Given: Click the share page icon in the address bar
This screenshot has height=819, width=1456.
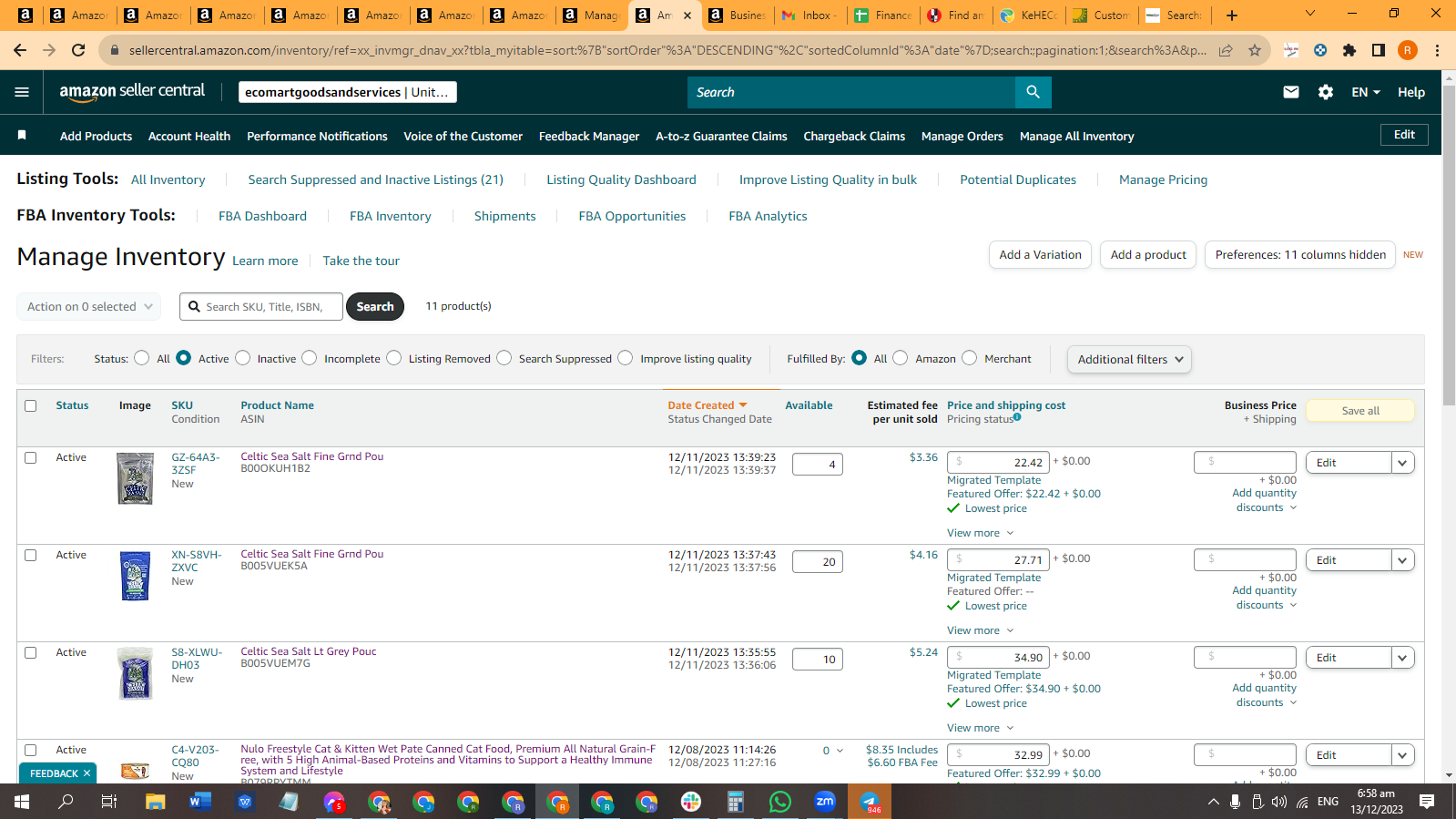Looking at the screenshot, I should tap(1226, 50).
